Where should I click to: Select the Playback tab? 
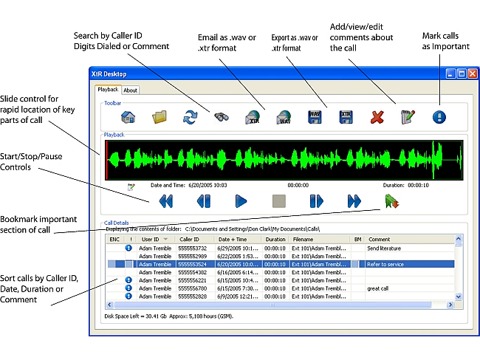pyautogui.click(x=108, y=89)
